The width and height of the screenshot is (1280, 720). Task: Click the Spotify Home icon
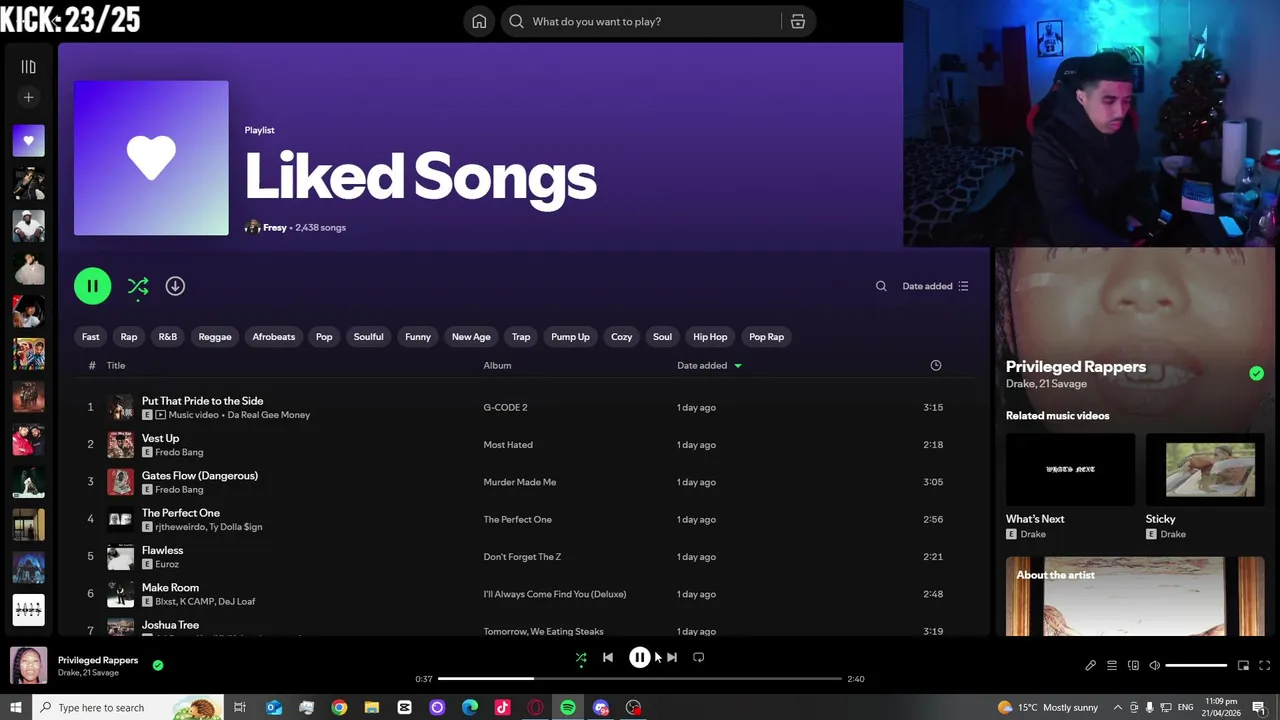[479, 21]
